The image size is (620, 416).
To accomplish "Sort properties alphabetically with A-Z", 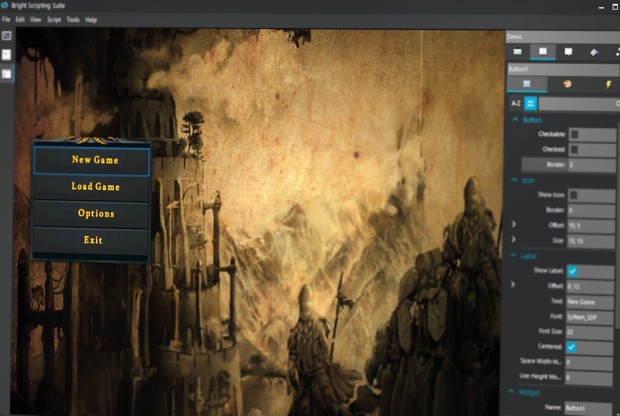I will coord(516,104).
